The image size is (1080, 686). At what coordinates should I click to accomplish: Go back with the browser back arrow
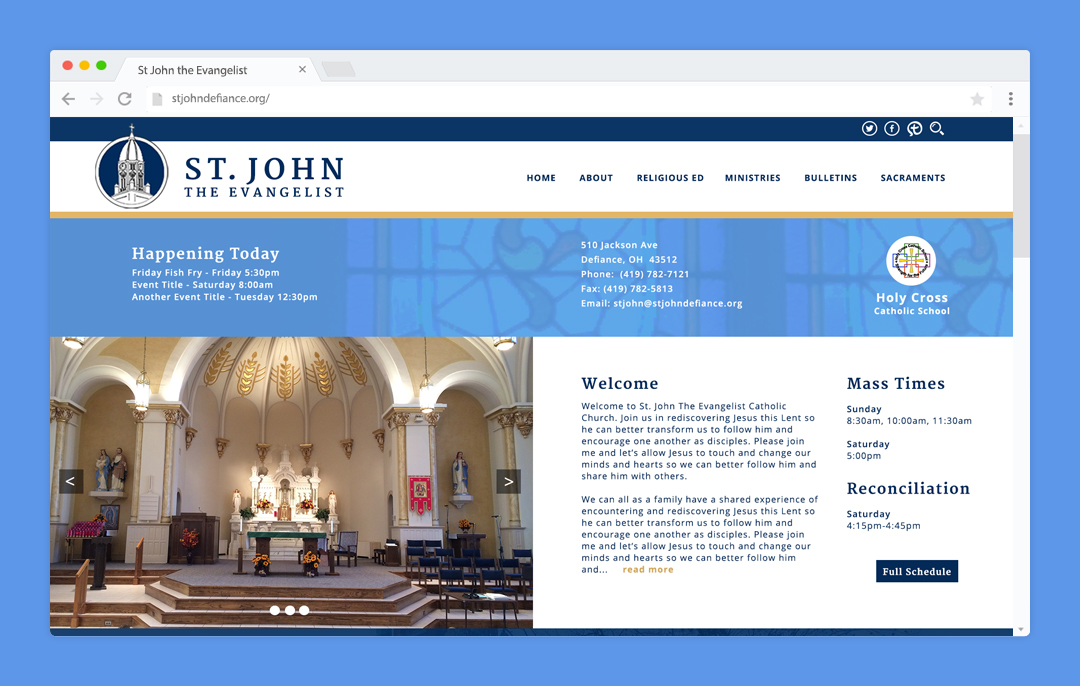[68, 99]
